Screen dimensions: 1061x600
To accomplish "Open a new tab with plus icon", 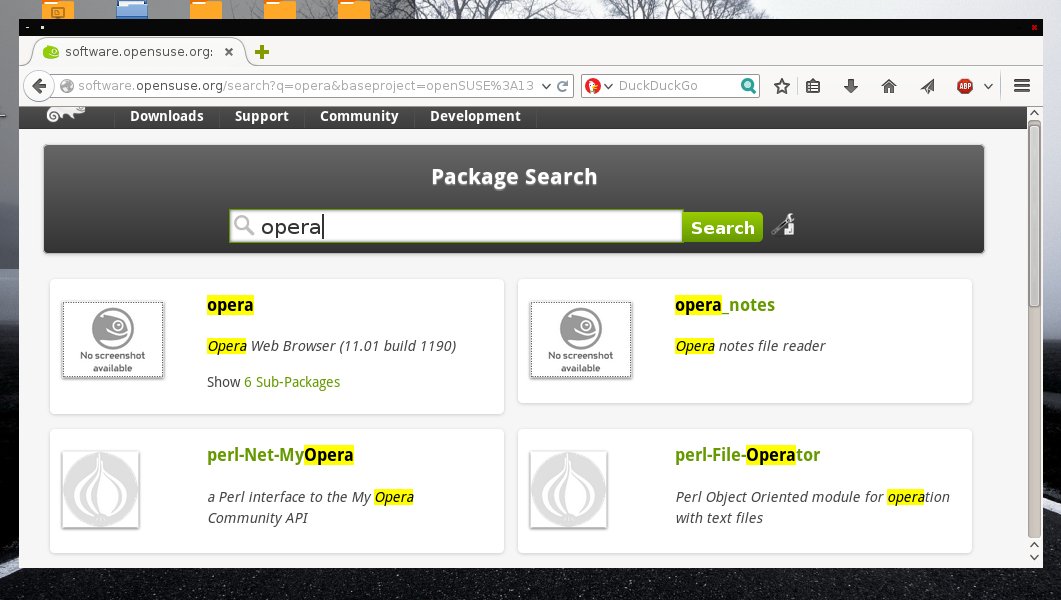I will 262,52.
